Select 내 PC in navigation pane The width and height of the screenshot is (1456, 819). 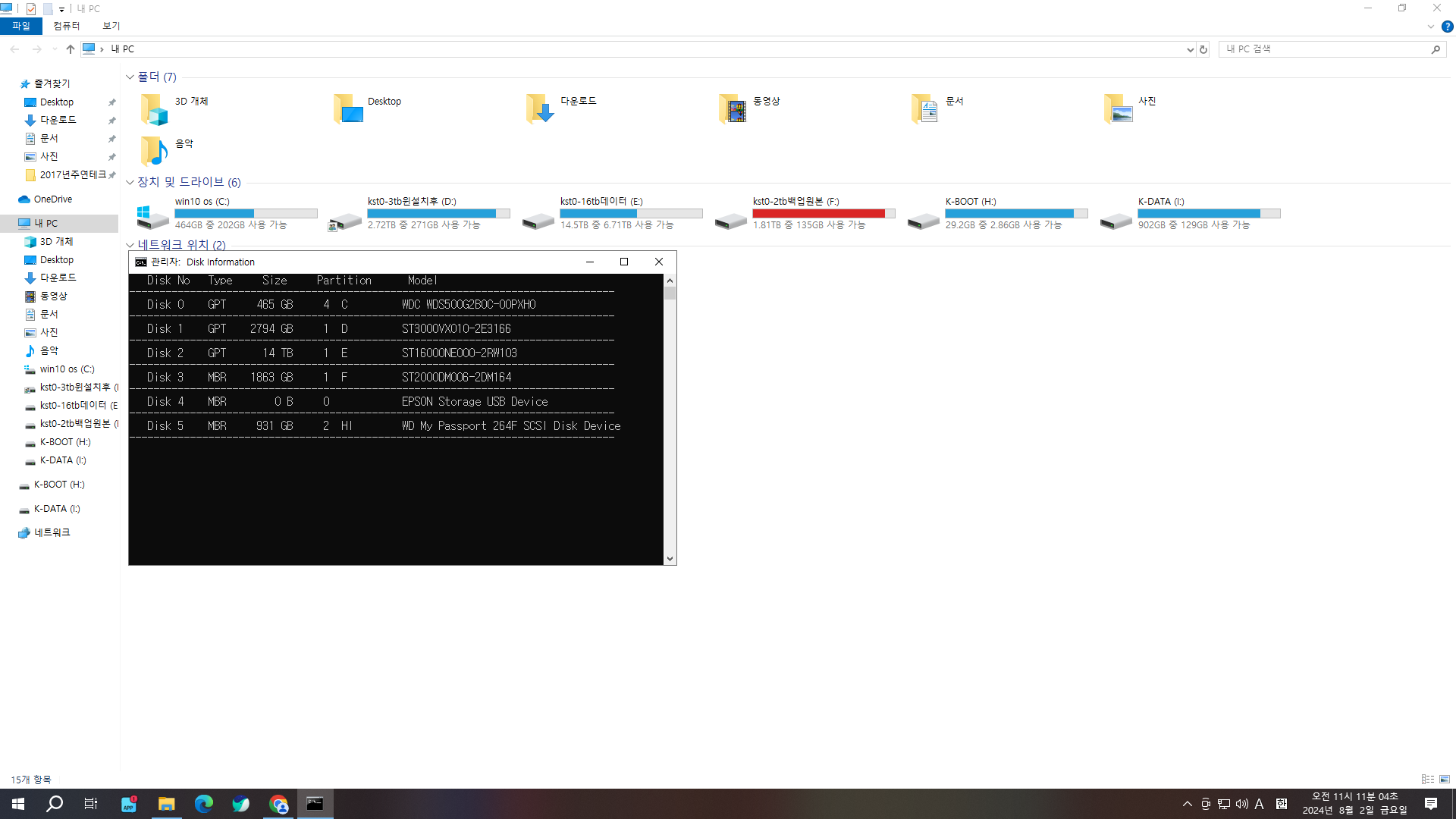coord(59,224)
